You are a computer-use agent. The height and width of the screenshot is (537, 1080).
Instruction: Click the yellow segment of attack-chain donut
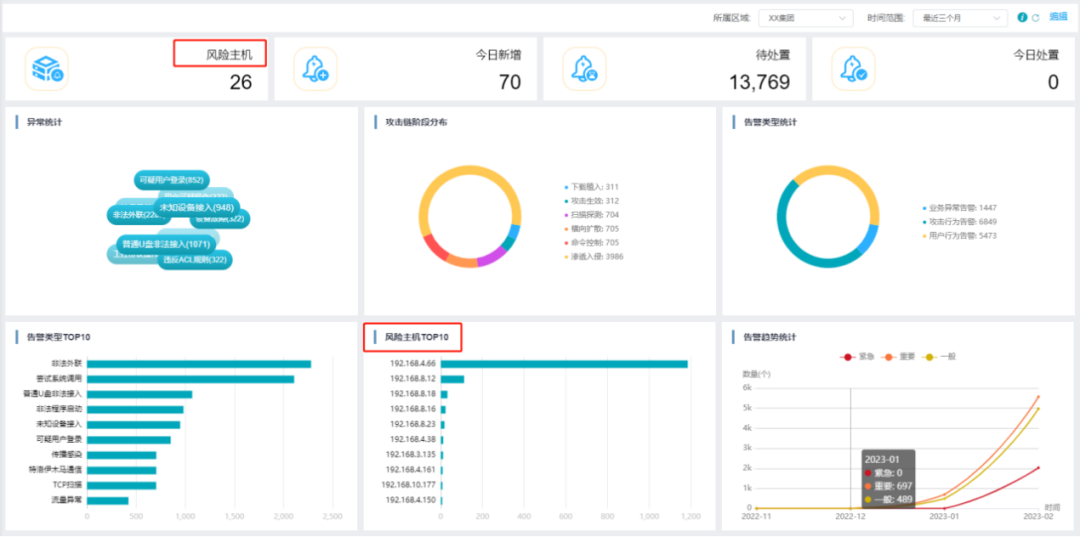tap(468, 170)
